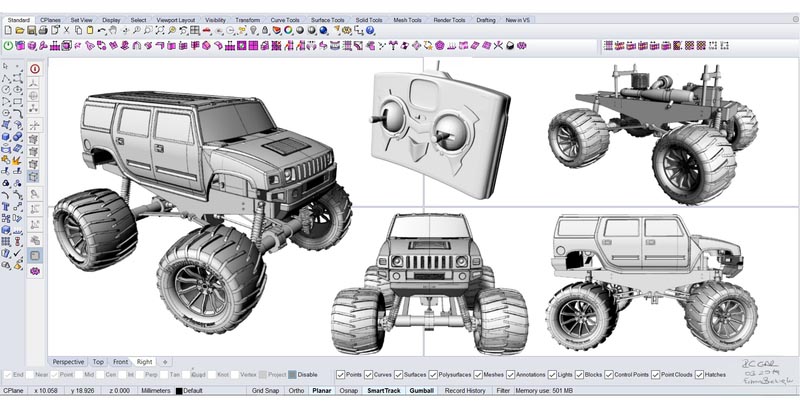Save the model using the floppy disk icon

click(31, 31)
